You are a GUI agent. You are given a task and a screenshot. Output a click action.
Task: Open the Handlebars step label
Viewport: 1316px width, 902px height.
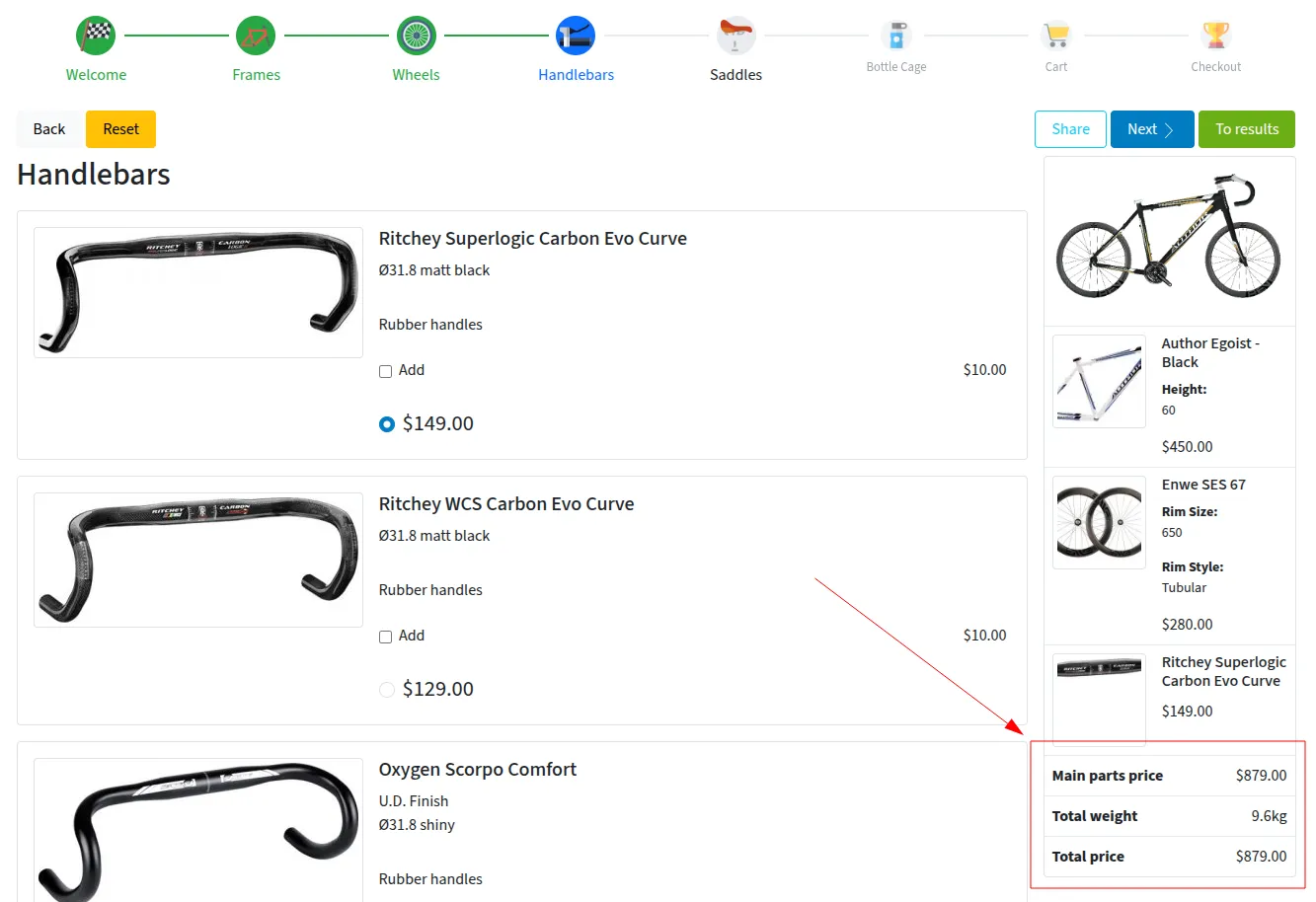coord(576,75)
